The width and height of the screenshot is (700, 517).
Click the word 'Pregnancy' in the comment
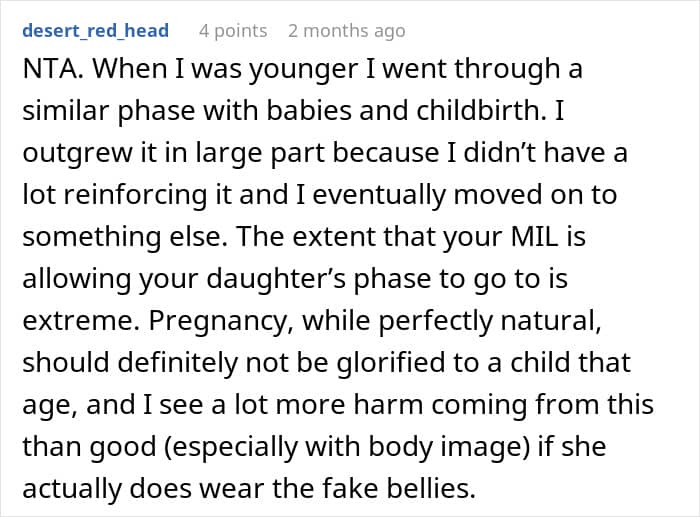(x=217, y=321)
